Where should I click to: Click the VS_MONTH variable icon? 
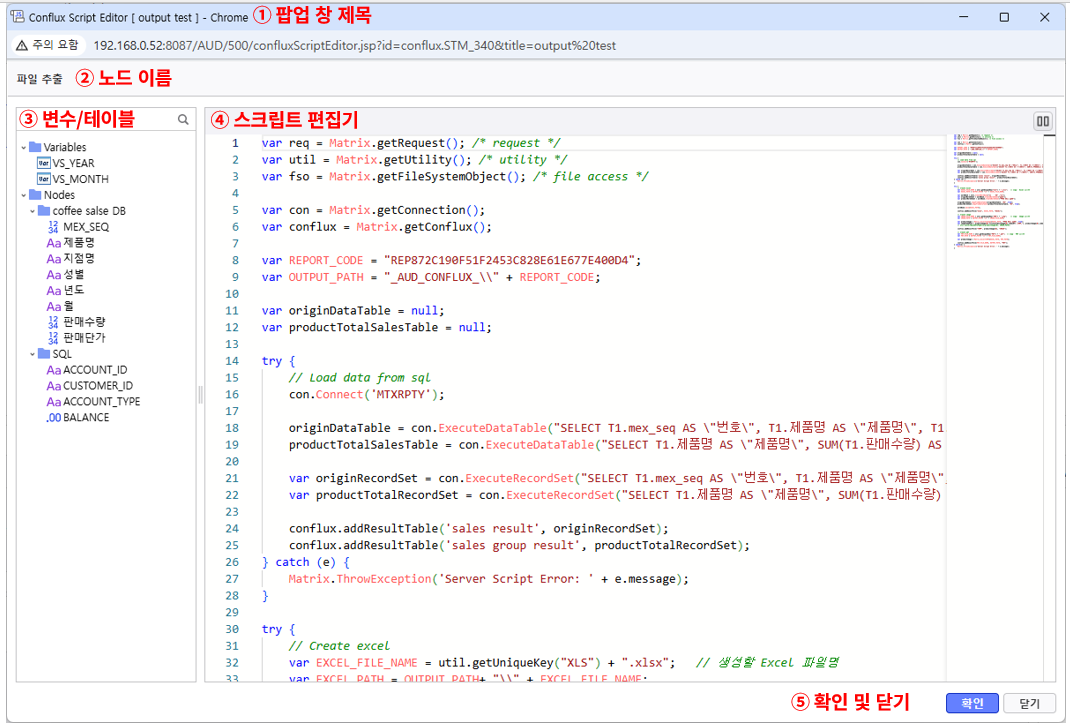point(43,179)
